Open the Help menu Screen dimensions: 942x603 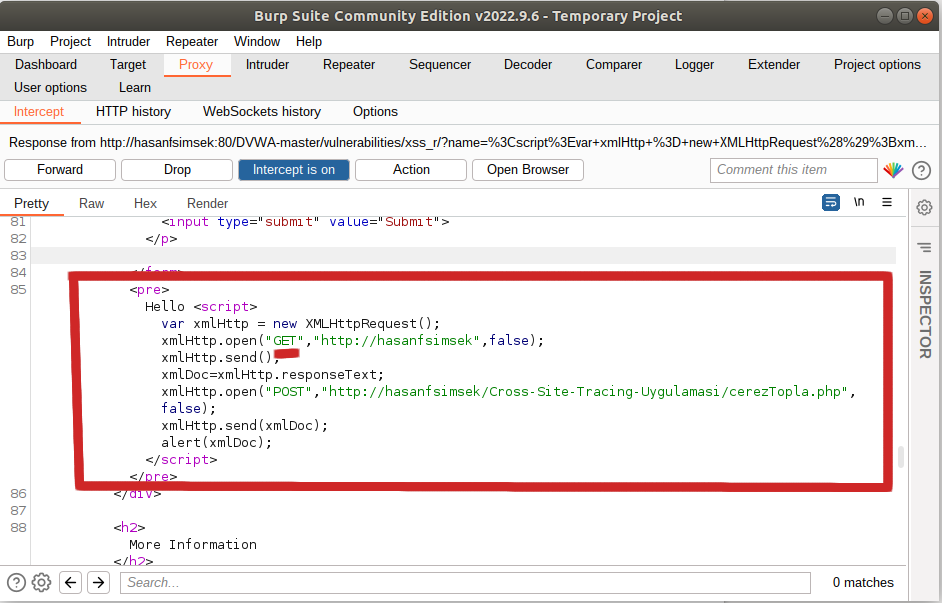[x=309, y=41]
